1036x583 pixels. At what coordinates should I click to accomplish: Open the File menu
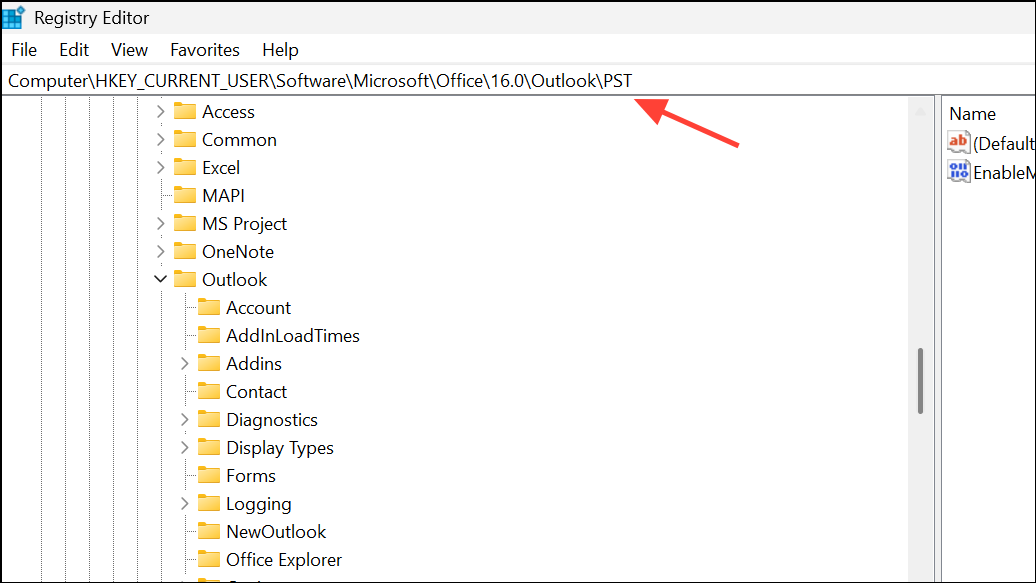[23, 49]
